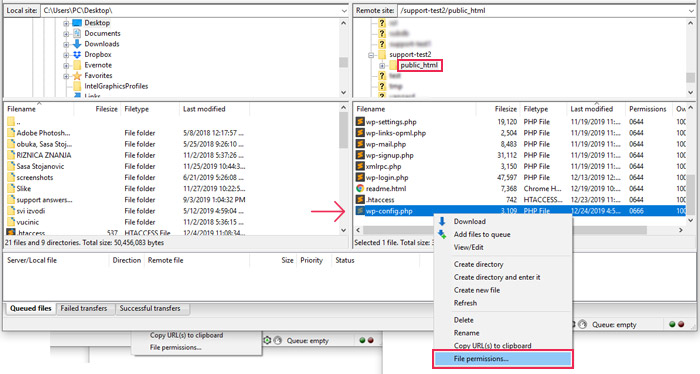Click the Sublime icon beside wp-settings.php
Screen dimensions: 700x374
pos(360,121)
